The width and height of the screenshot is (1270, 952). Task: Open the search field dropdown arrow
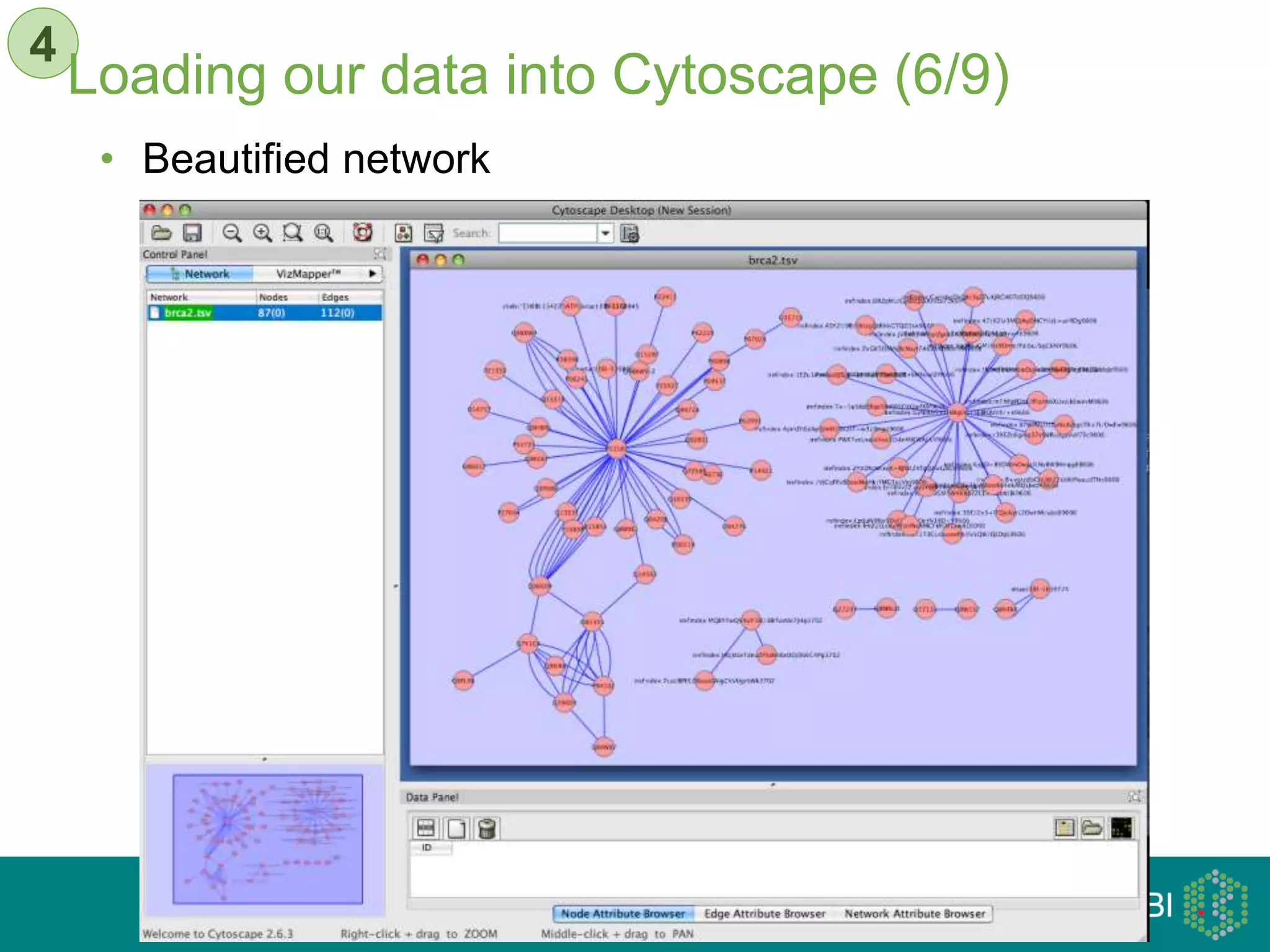[605, 234]
